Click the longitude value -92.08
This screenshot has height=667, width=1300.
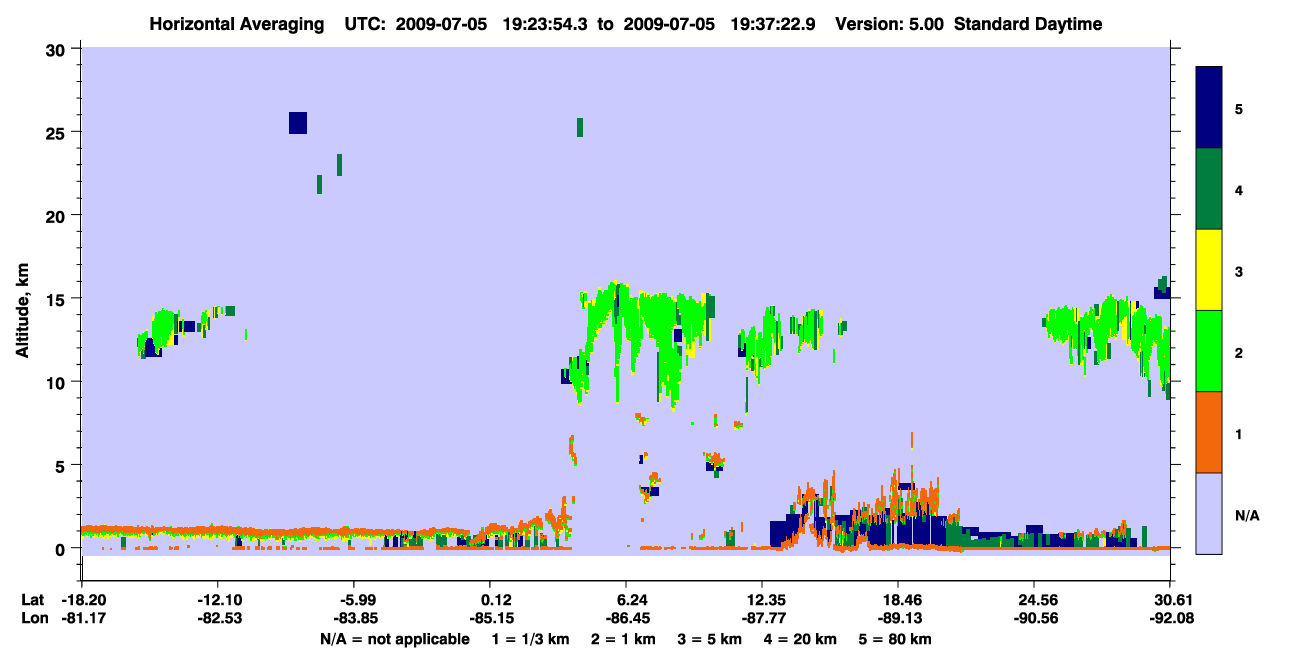coord(1170,619)
